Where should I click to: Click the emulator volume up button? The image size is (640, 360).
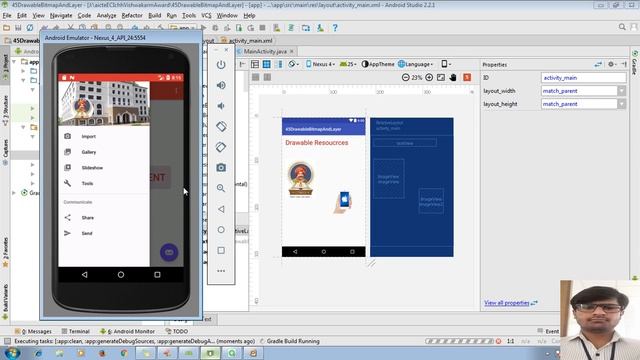coord(221,85)
